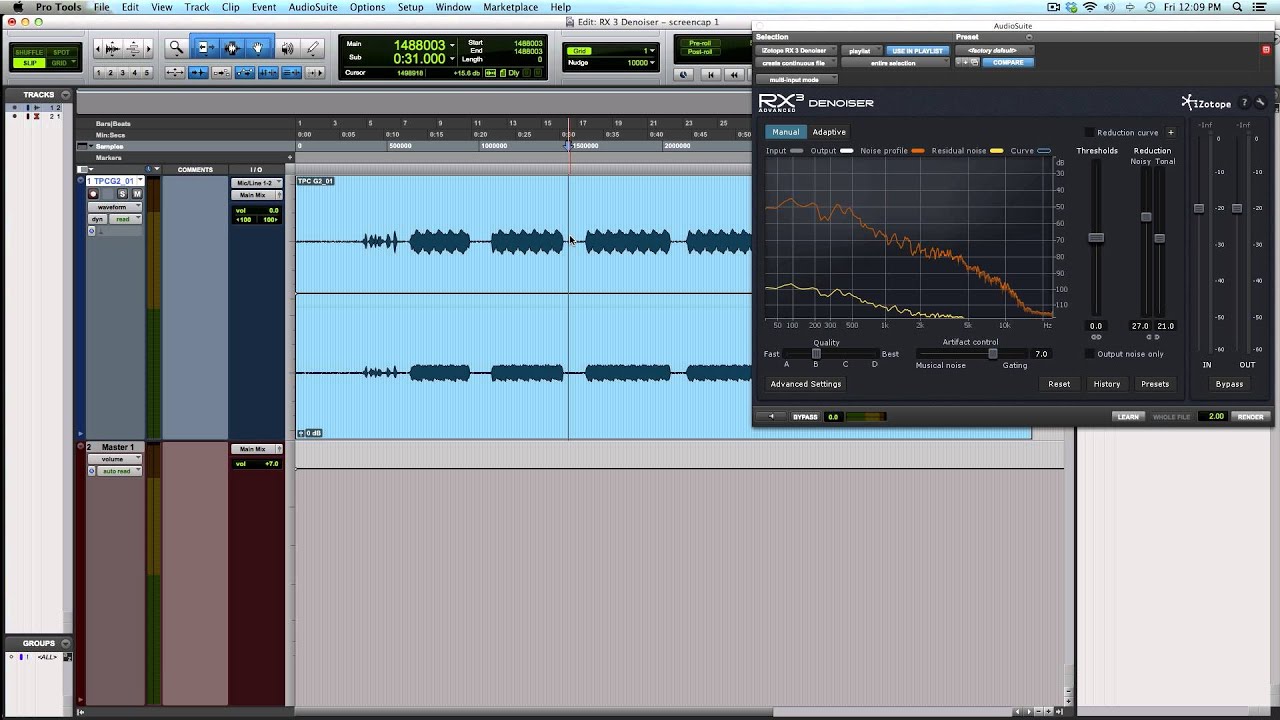The width and height of the screenshot is (1280, 720).
Task: Toggle Link Timeline and Edit Selection
Action: (x=268, y=73)
